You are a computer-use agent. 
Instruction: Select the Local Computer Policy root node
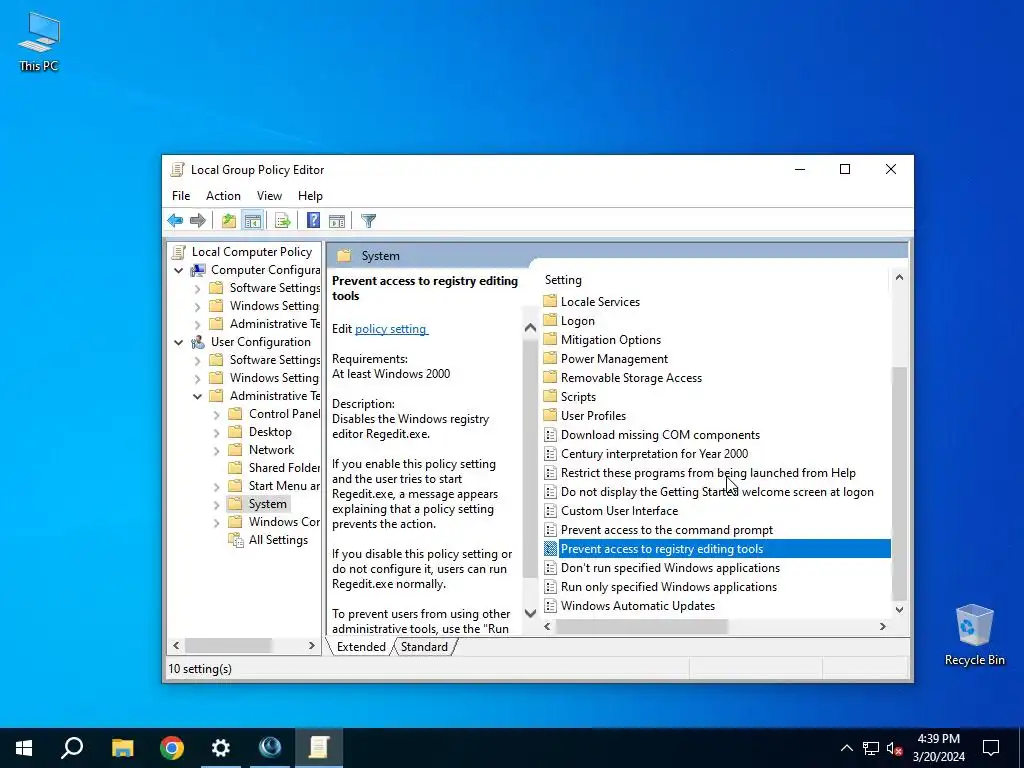[x=251, y=251]
